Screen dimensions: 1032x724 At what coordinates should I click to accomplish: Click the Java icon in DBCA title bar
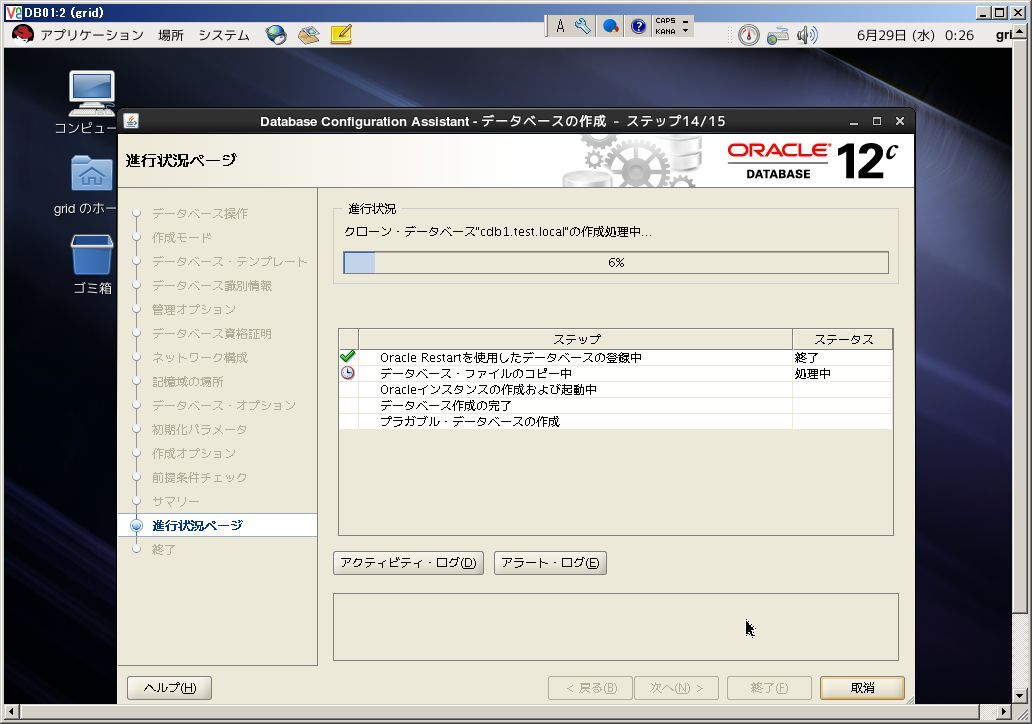[x=131, y=121]
